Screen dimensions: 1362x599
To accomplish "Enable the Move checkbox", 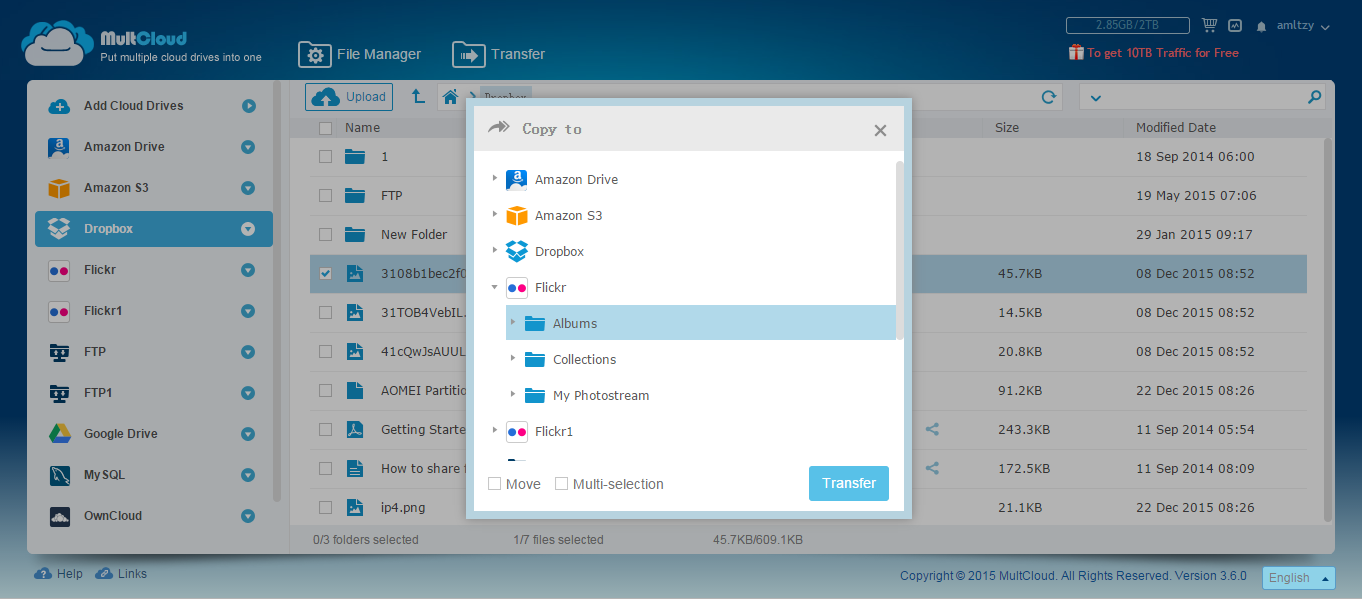I will pos(494,484).
